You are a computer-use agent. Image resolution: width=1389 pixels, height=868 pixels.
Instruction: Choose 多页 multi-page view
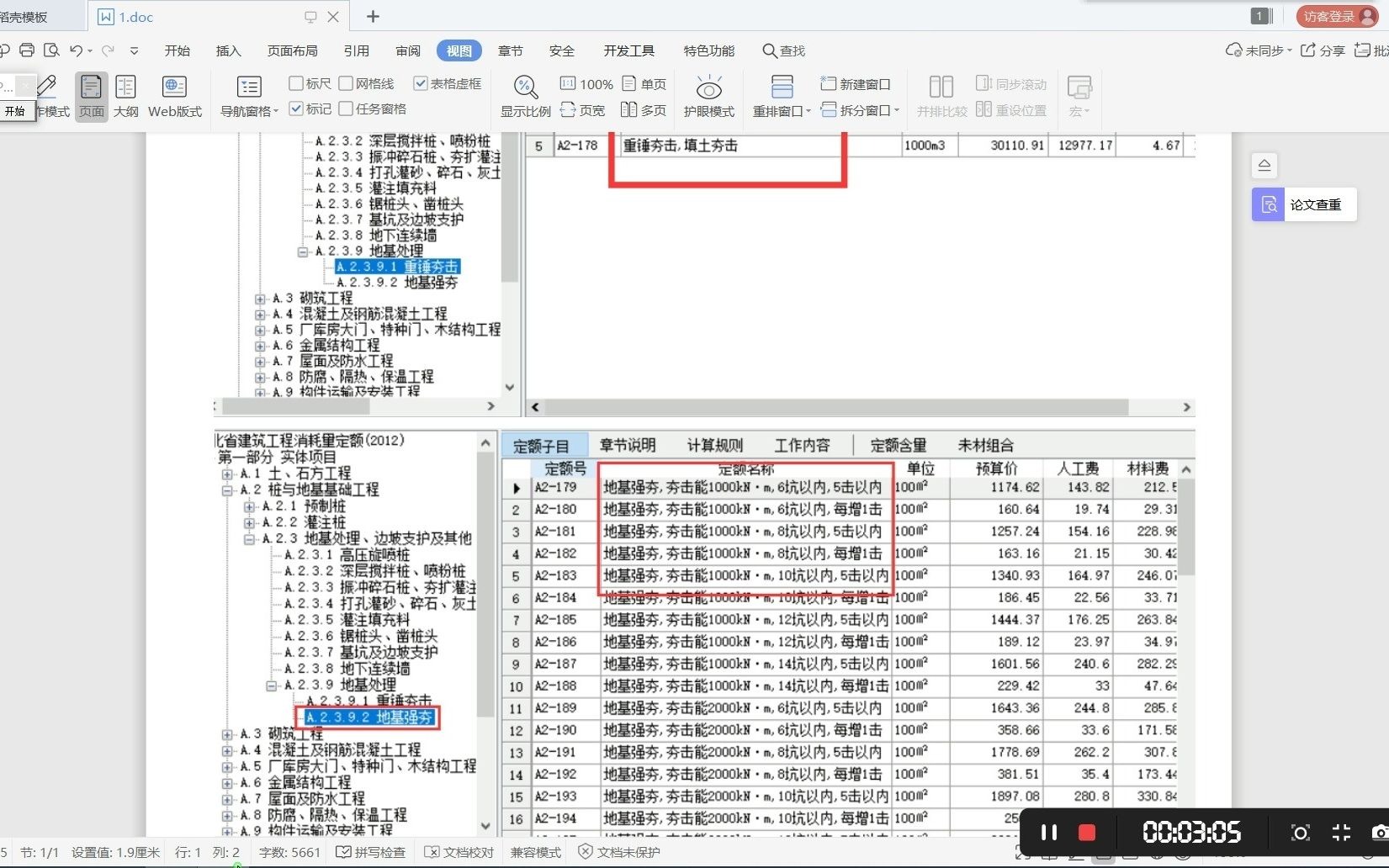pyautogui.click(x=644, y=110)
